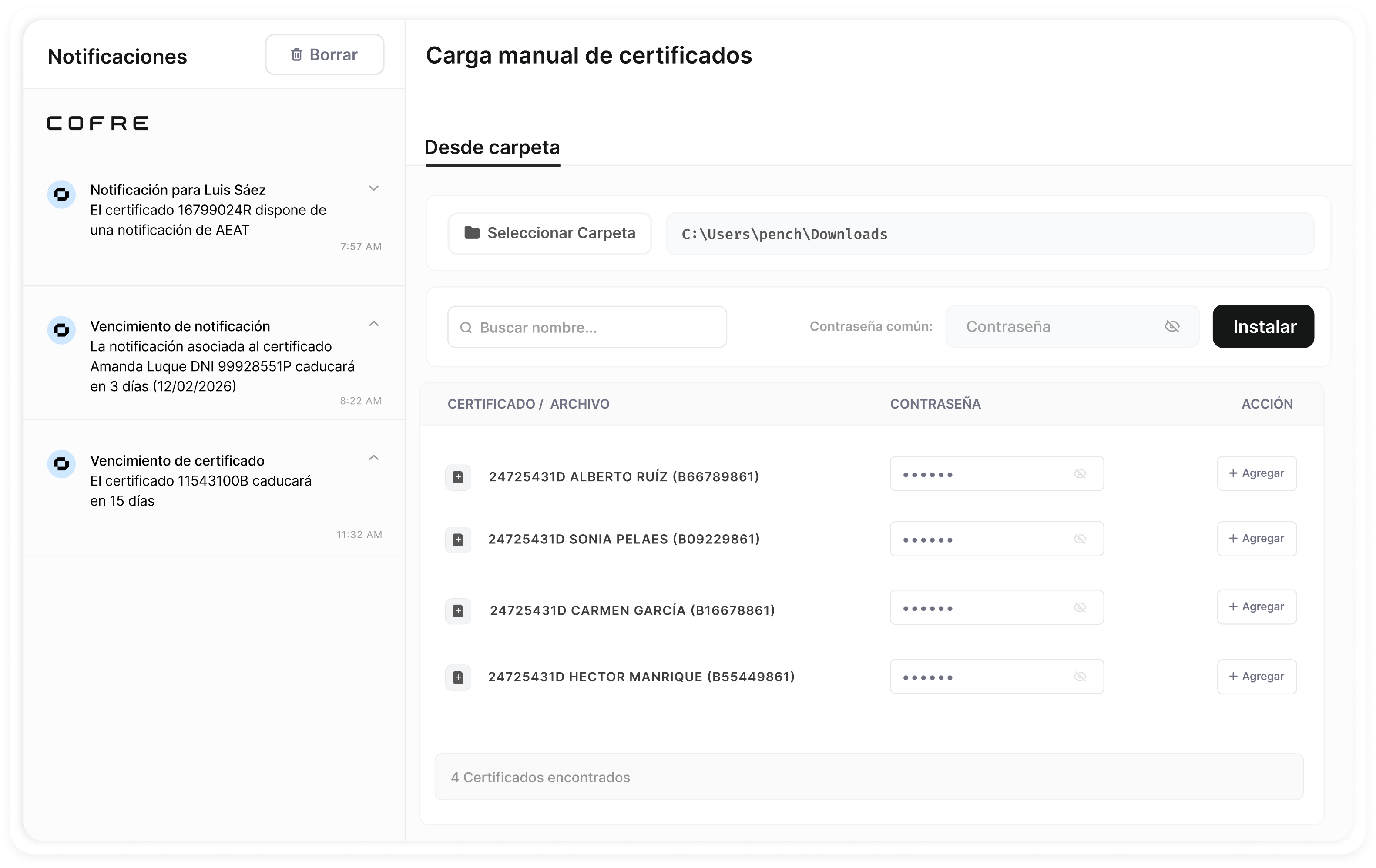This screenshot has width=1376, height=868.
Task: Click the COFRE logo in the sidebar
Action: pyautogui.click(x=98, y=124)
